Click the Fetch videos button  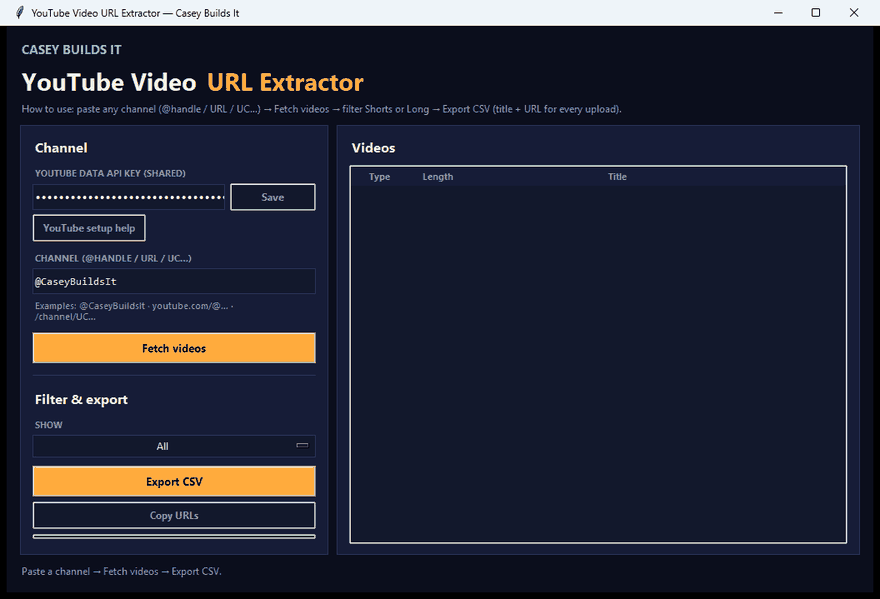[x=174, y=348]
